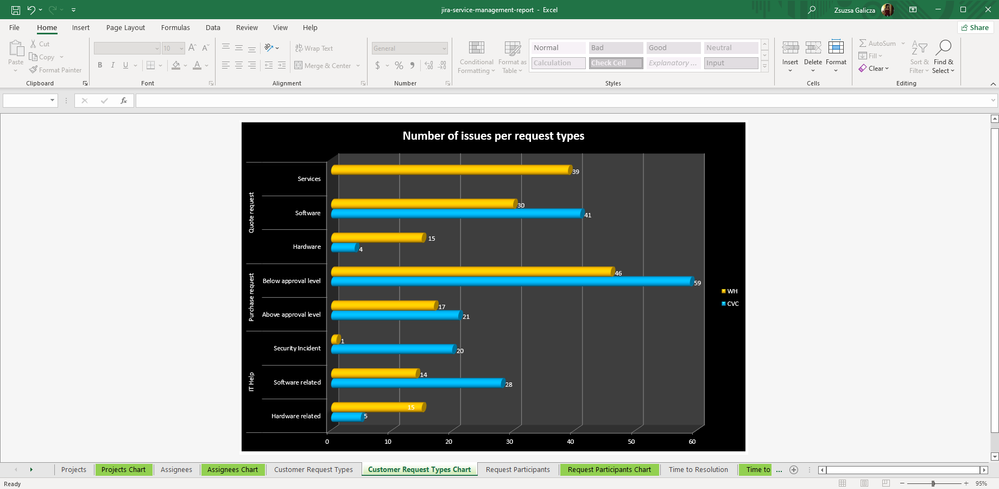Click the Format cells icon
Screen dimensions: 999x489
[x=836, y=48]
